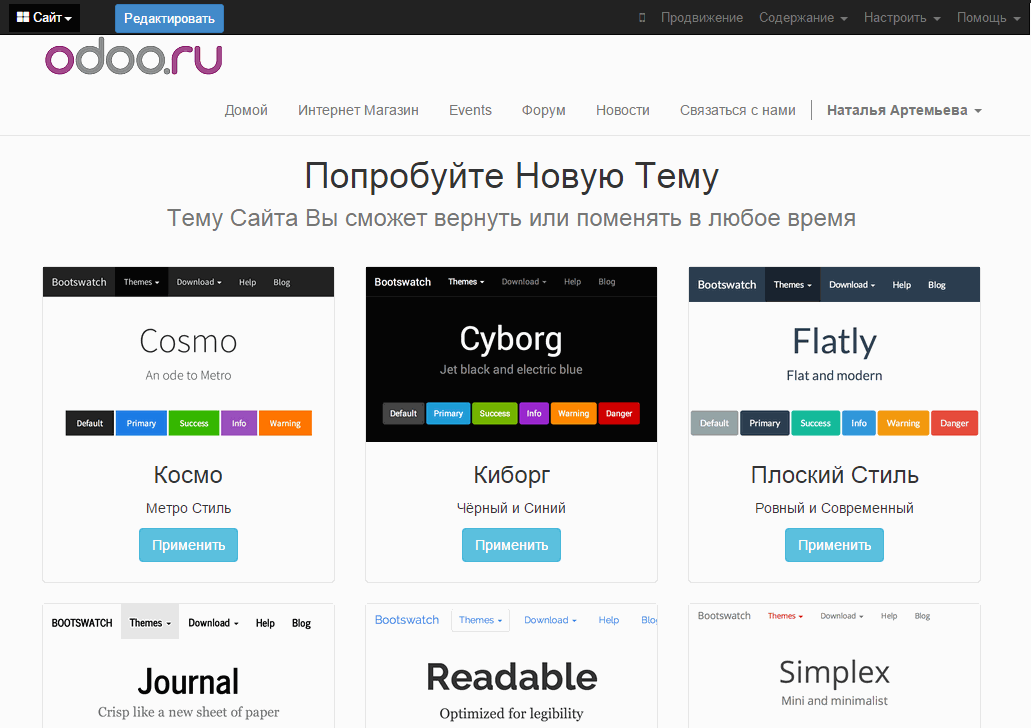Click the Плоский Стиль theme title

834,475
